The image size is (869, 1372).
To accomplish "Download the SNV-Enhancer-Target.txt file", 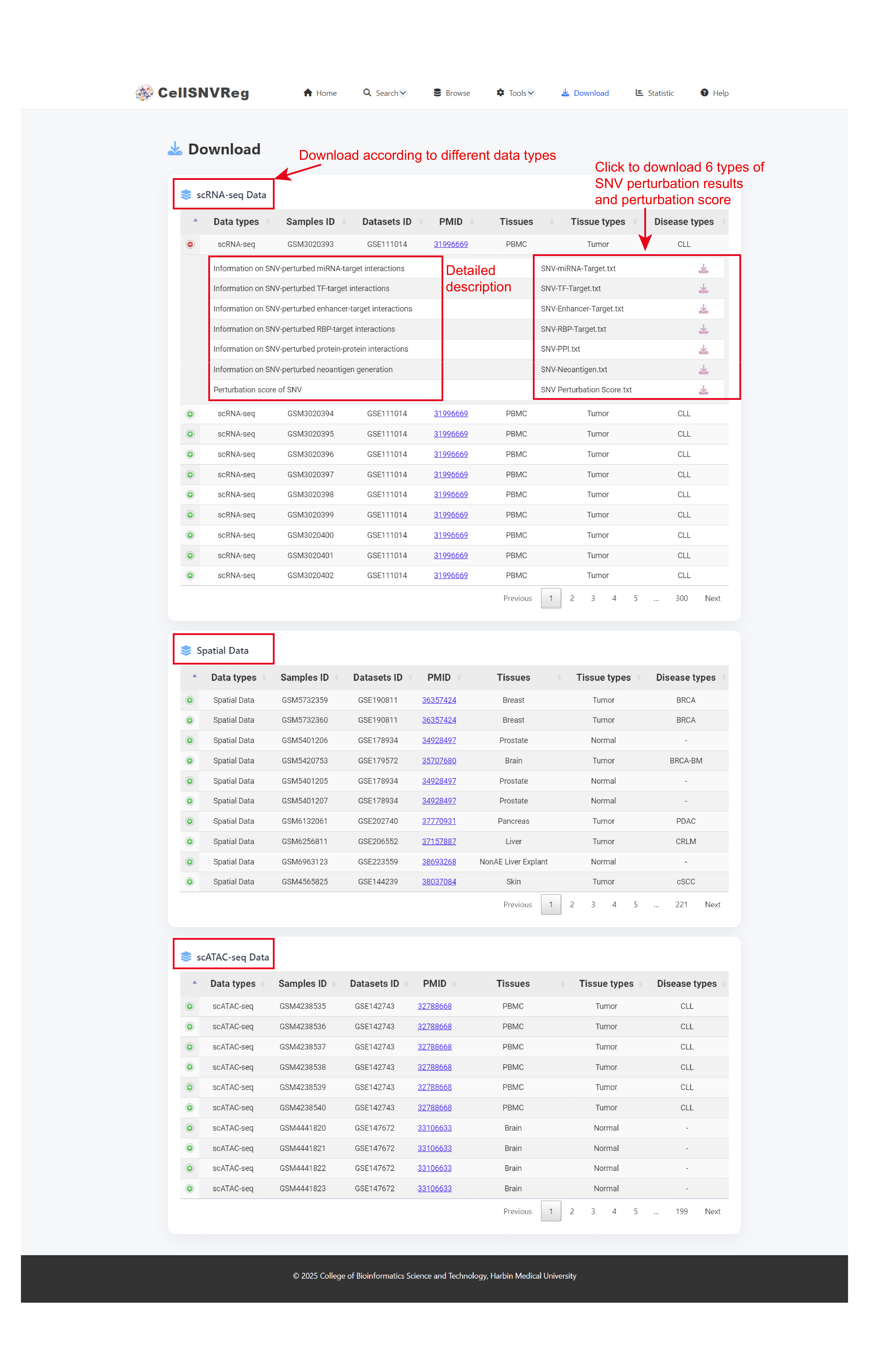I will pos(703,309).
